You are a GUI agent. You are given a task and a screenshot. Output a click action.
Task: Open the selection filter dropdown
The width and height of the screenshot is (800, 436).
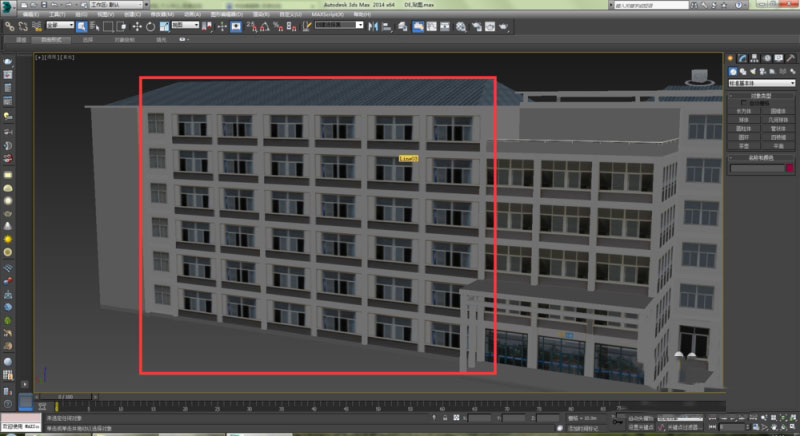pos(60,25)
